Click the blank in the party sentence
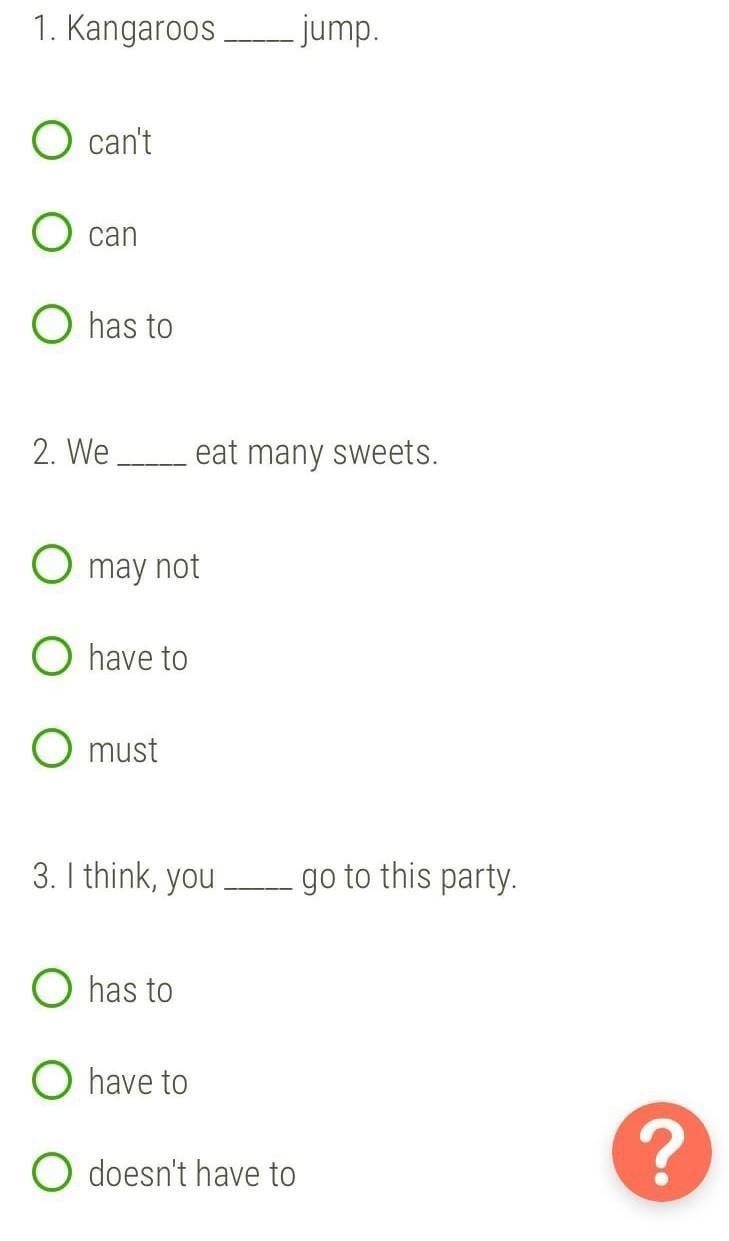This screenshot has width=729, height=1241. [x=259, y=887]
